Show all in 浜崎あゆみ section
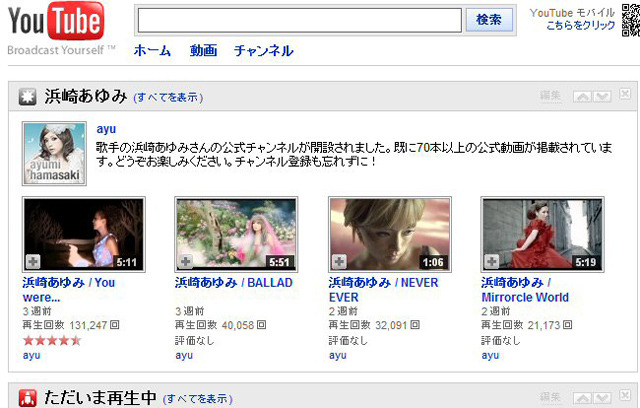The width and height of the screenshot is (640, 408). (168, 98)
